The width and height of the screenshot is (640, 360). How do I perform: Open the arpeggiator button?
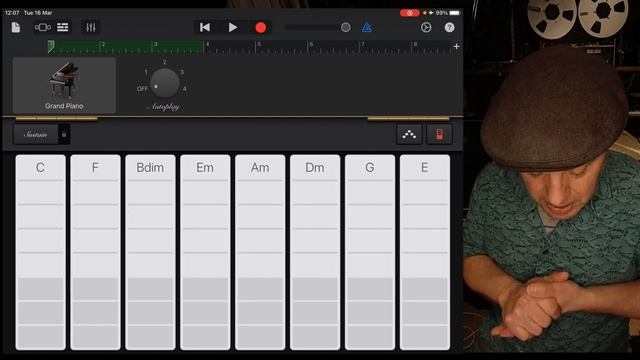click(x=409, y=134)
